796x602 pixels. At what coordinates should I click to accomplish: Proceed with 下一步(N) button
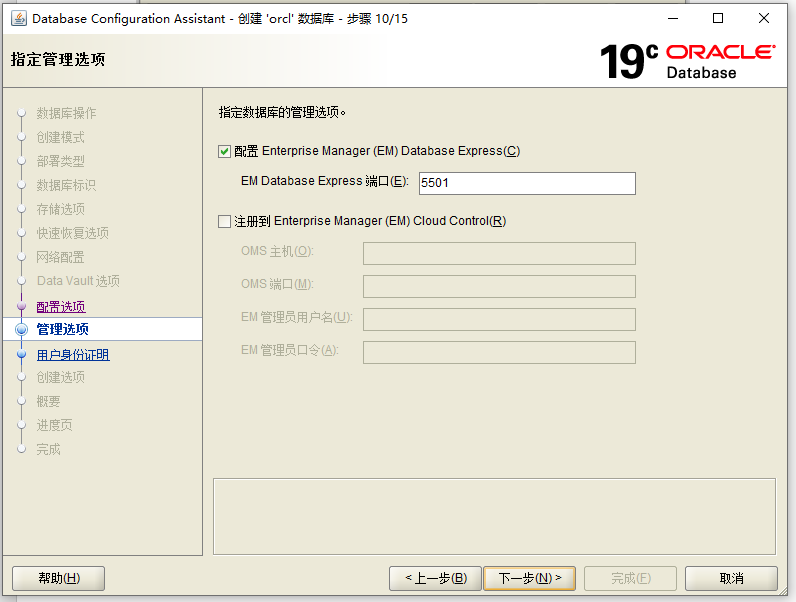click(529, 578)
